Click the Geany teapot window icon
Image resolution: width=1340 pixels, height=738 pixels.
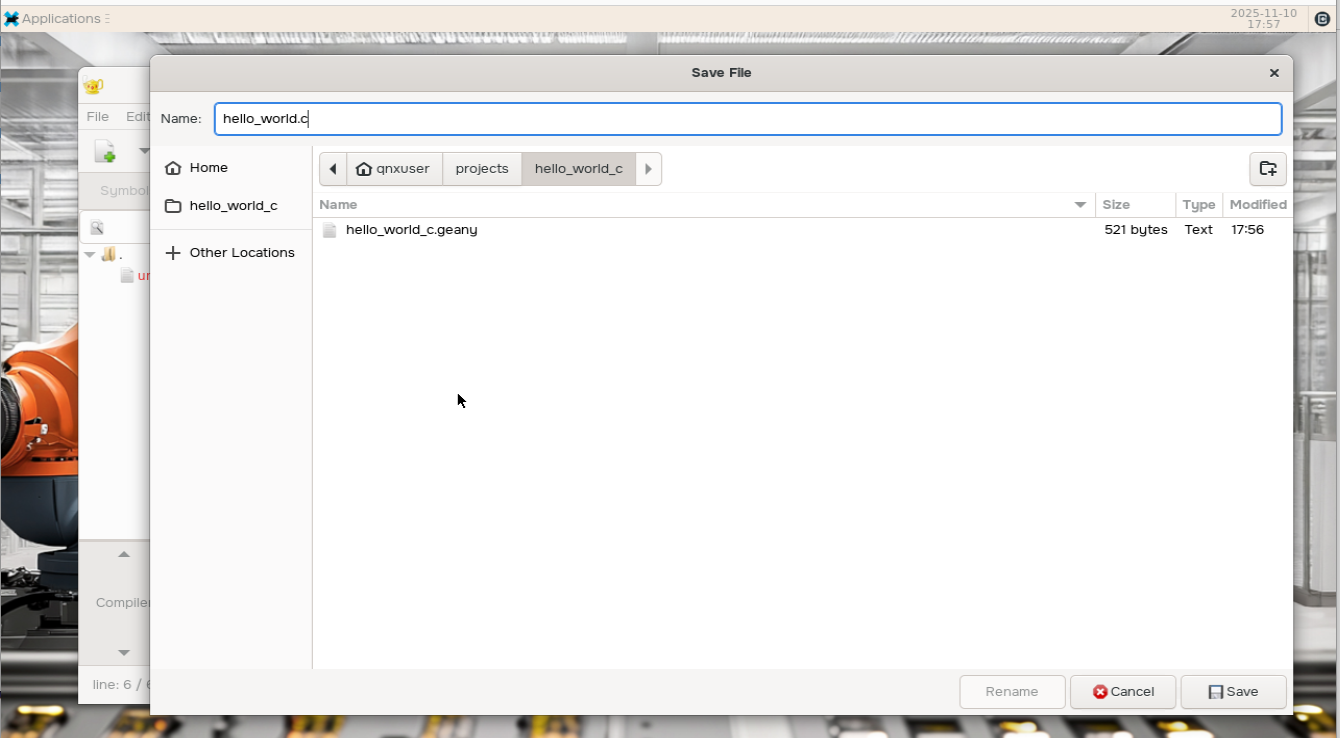click(x=94, y=86)
